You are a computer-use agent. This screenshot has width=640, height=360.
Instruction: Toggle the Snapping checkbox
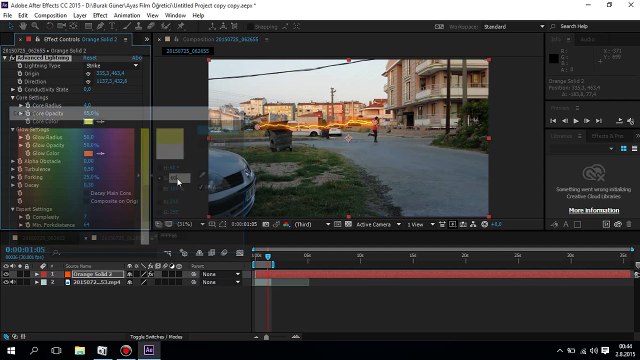[250, 27]
